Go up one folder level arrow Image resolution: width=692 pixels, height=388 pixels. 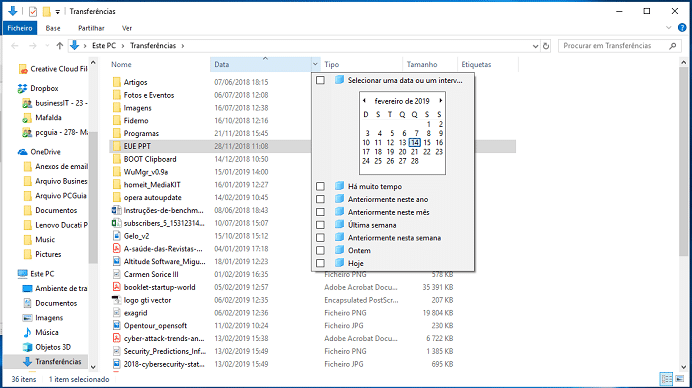click(60, 46)
